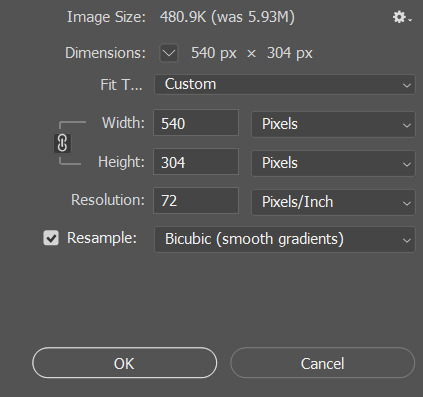Open the Pixels/Inch resolution units dropdown
This screenshot has width=423, height=397.
click(x=333, y=202)
